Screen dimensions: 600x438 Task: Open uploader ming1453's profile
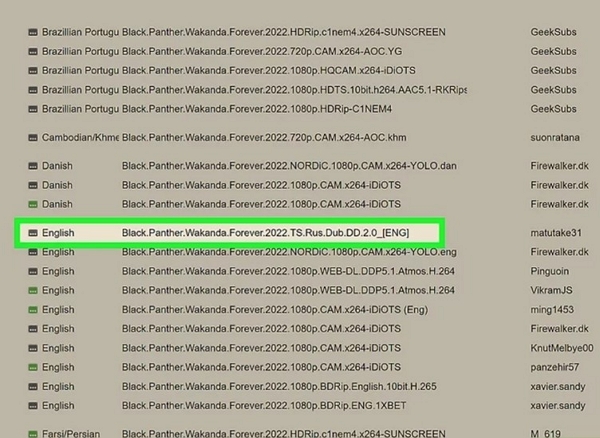click(x=552, y=310)
